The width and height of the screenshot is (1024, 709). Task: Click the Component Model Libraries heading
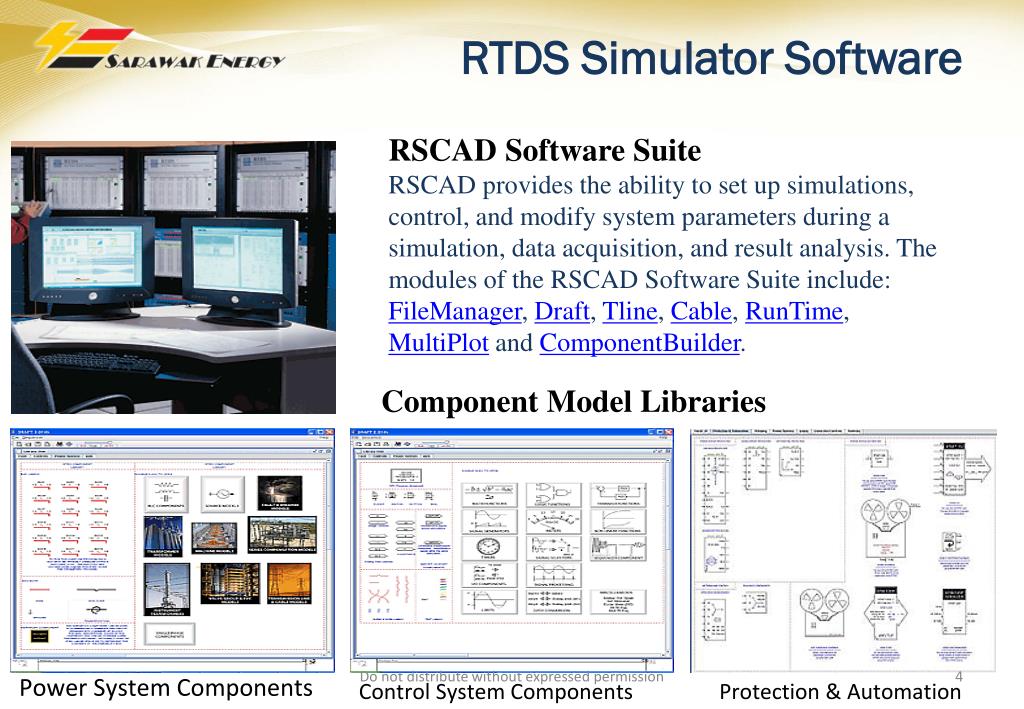coord(573,402)
